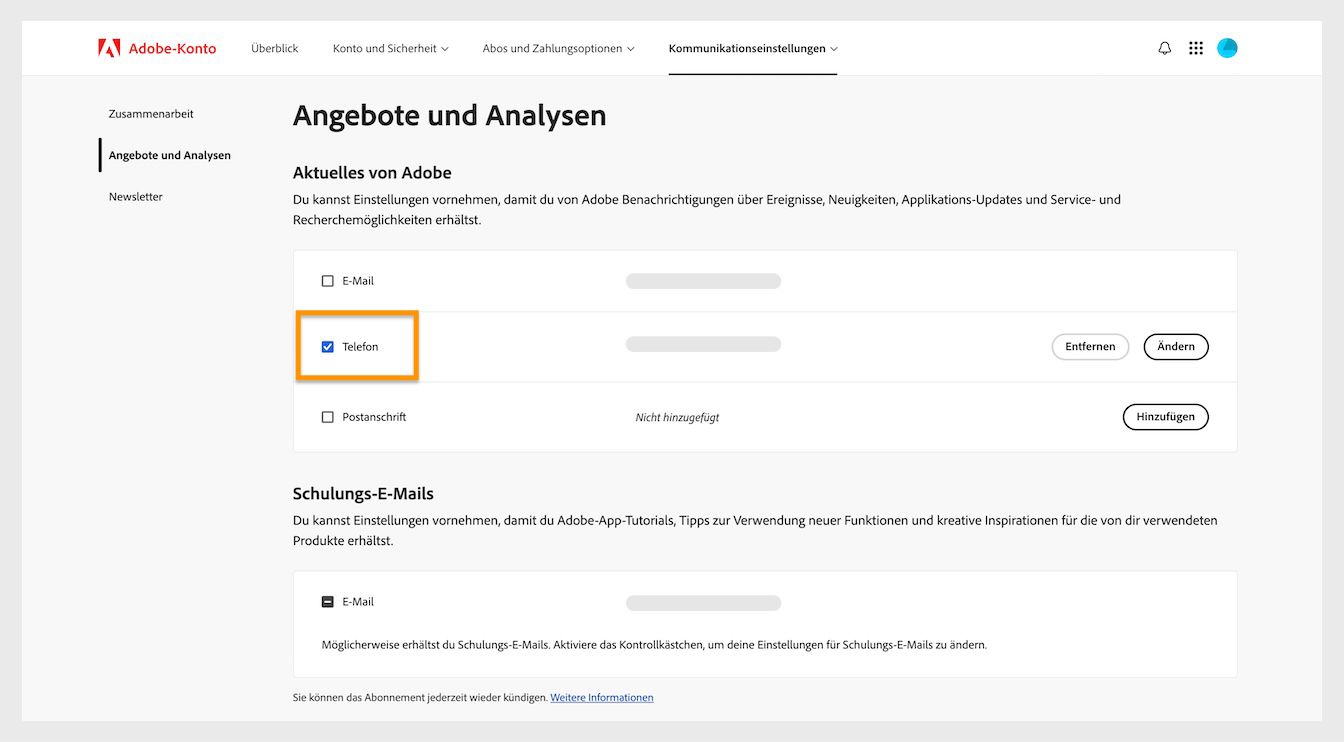Click the redacted email next to the first E-Mail checkbox
1344x742 pixels.
click(703, 282)
